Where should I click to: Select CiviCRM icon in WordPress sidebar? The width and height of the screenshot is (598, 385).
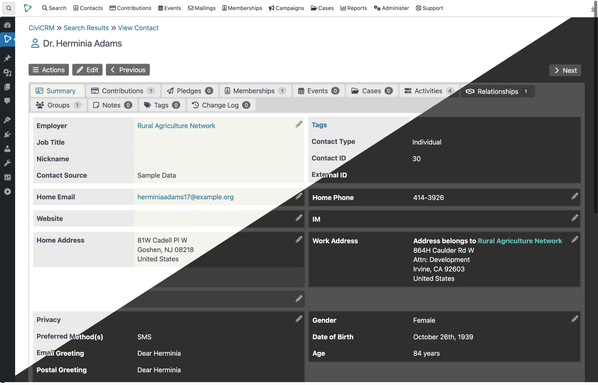pos(7,39)
